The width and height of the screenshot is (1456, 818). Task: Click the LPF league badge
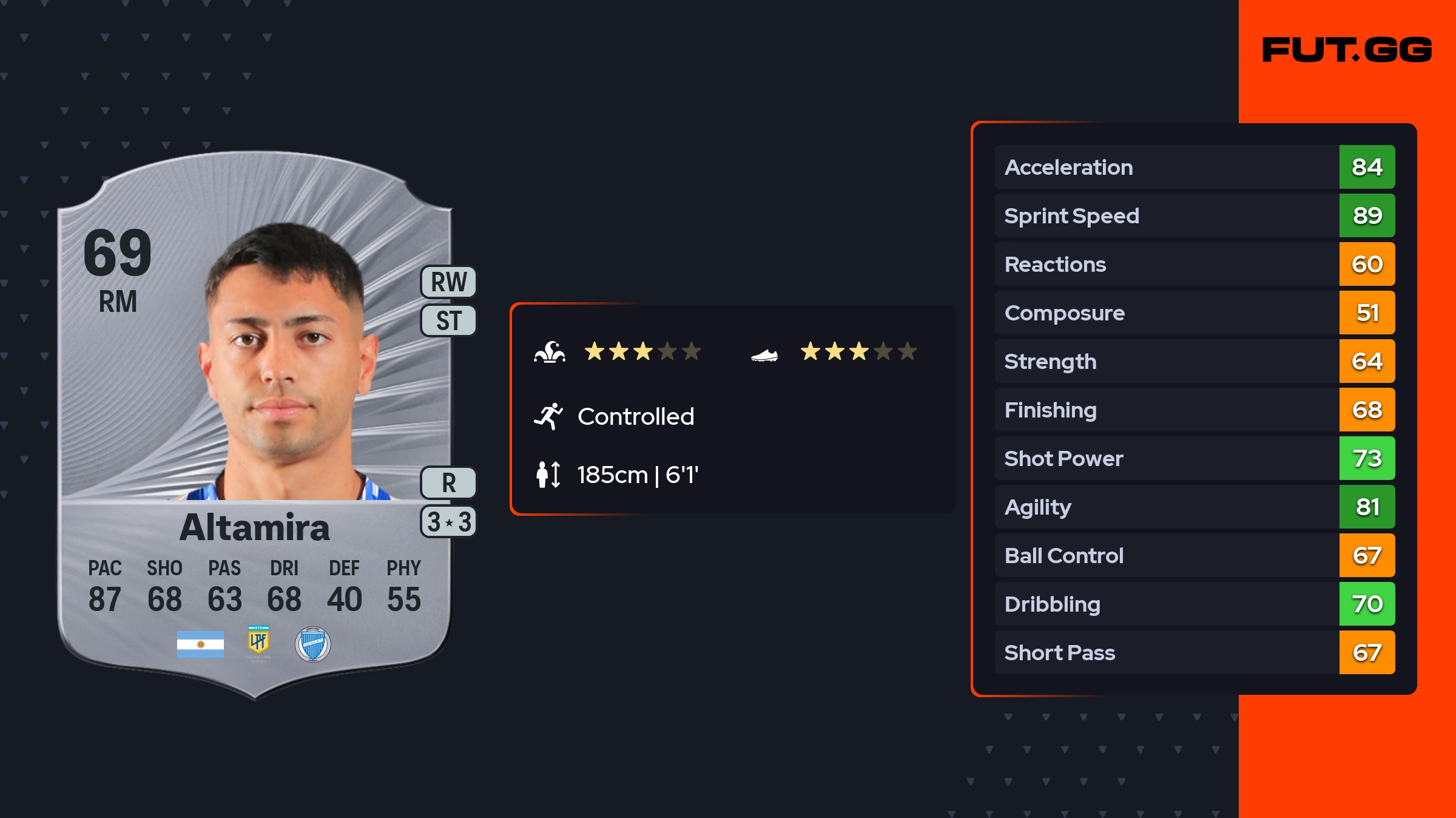tap(258, 643)
